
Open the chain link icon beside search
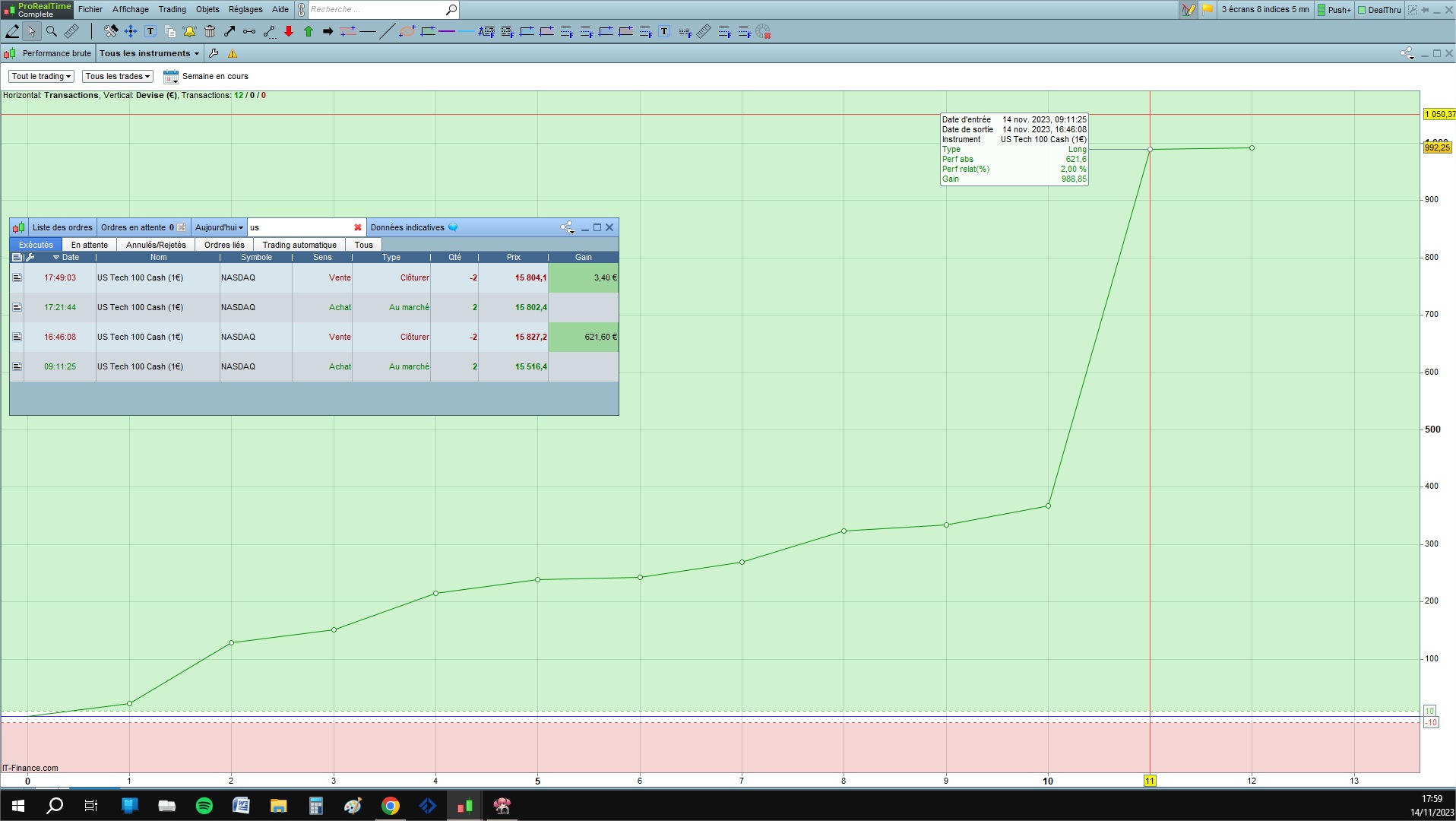[x=301, y=10]
